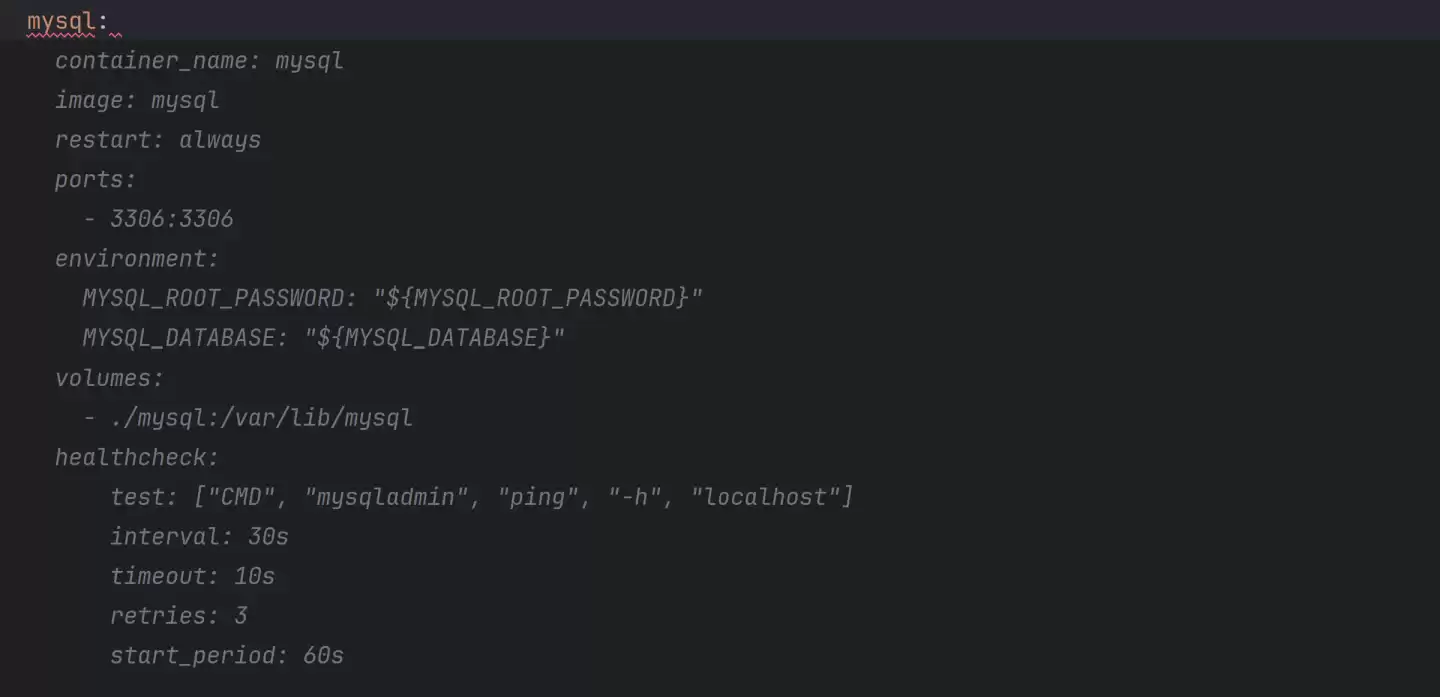Screen dimensions: 1440x697
Task: Click the 'always' restart value
Action: coord(220,140)
